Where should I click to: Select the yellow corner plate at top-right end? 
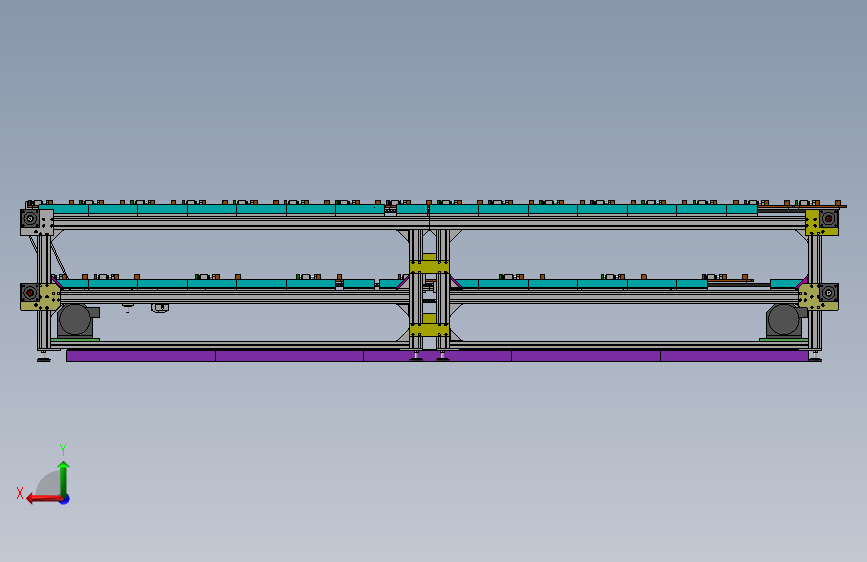coord(812,222)
